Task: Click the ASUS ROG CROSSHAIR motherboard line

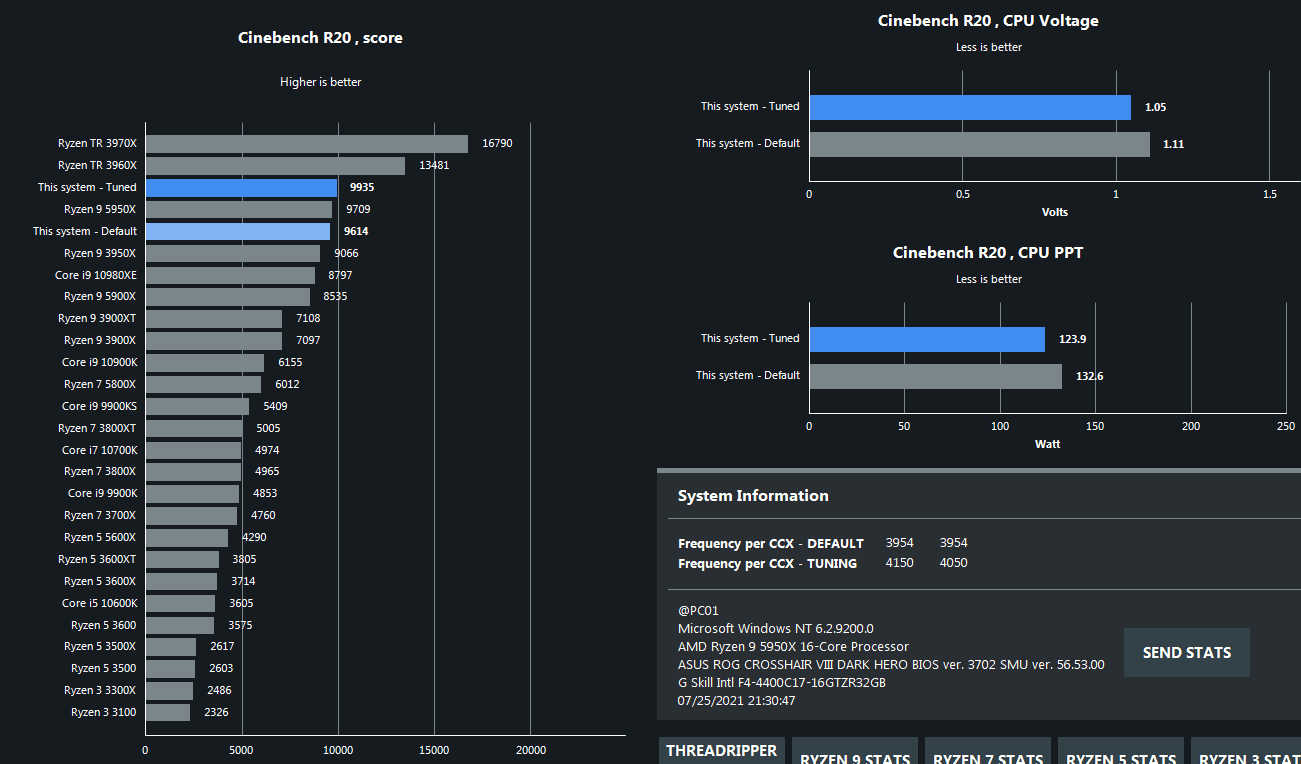Action: (891, 665)
